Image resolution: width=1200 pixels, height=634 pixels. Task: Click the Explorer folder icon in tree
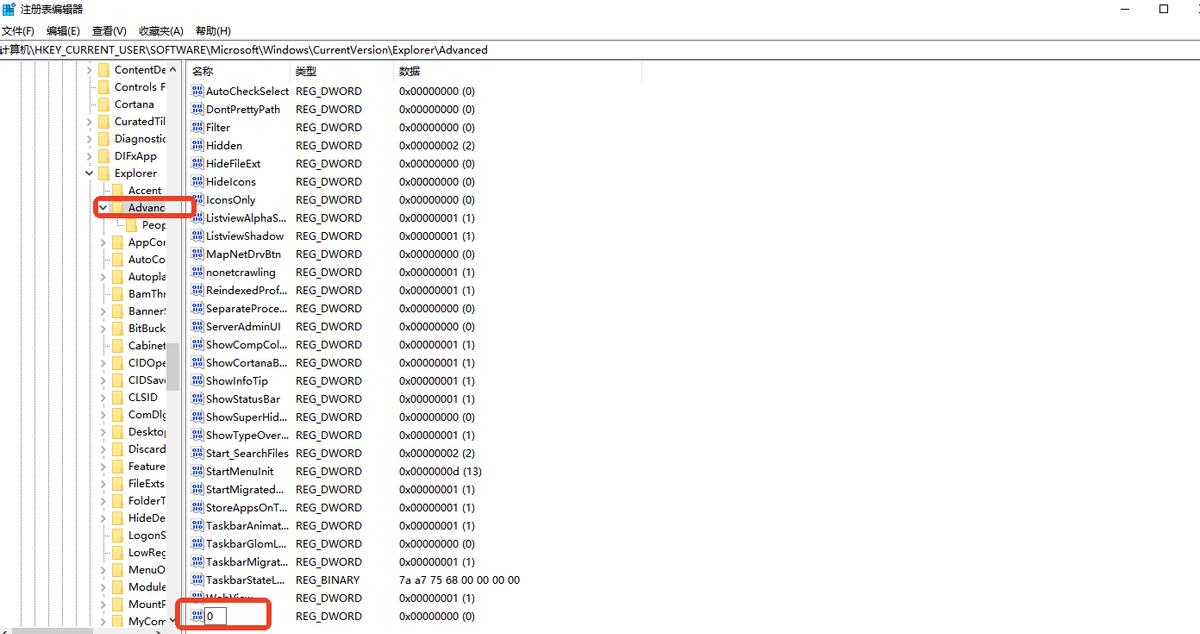(x=104, y=173)
